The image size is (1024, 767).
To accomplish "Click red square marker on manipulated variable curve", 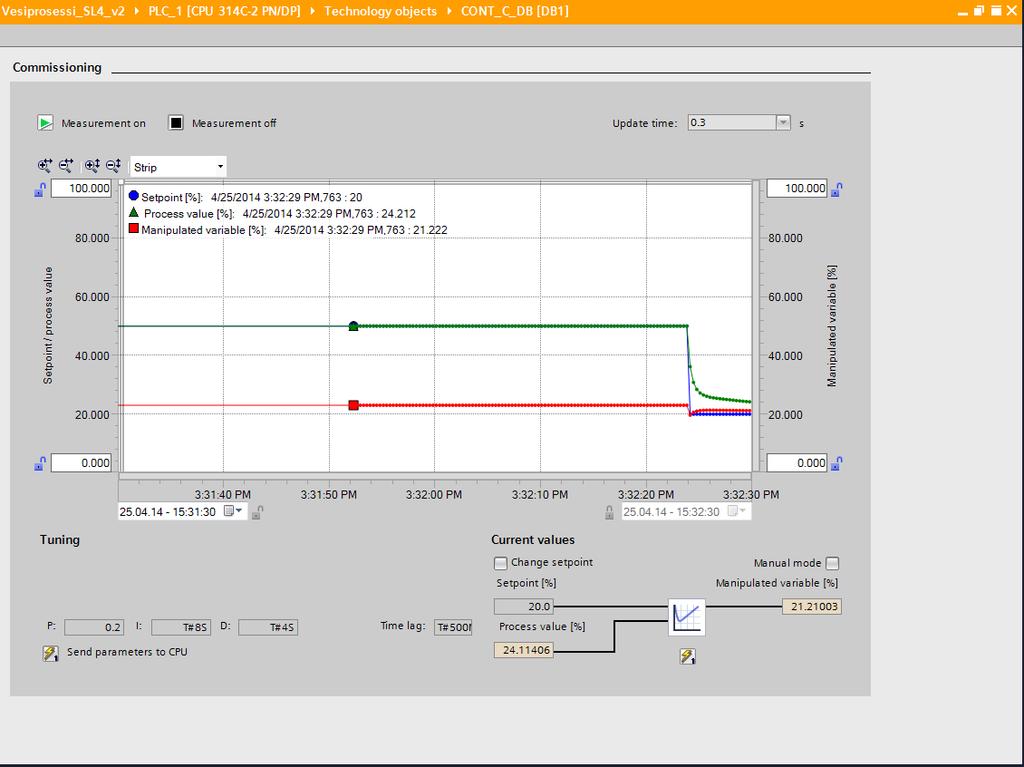I will [353, 406].
